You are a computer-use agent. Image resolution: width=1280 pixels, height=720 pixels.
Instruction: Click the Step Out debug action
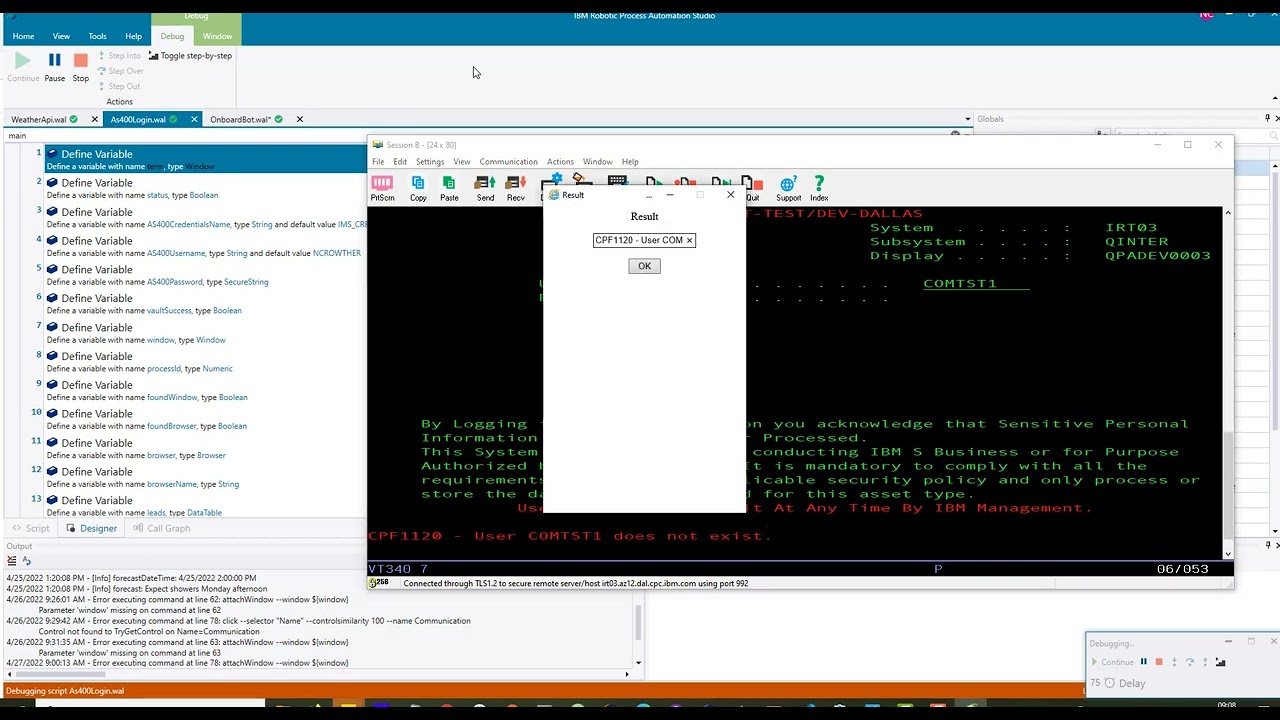click(119, 86)
